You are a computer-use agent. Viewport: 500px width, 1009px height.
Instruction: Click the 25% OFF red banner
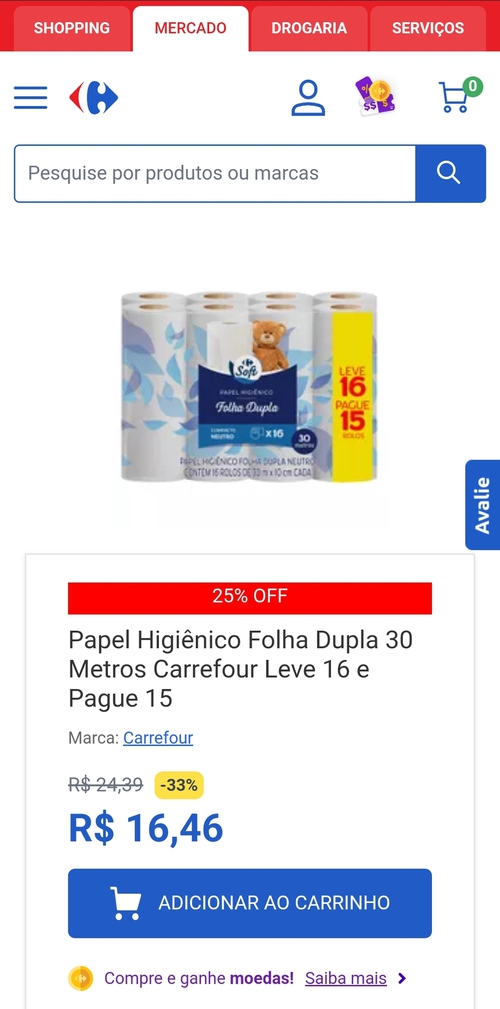click(250, 598)
